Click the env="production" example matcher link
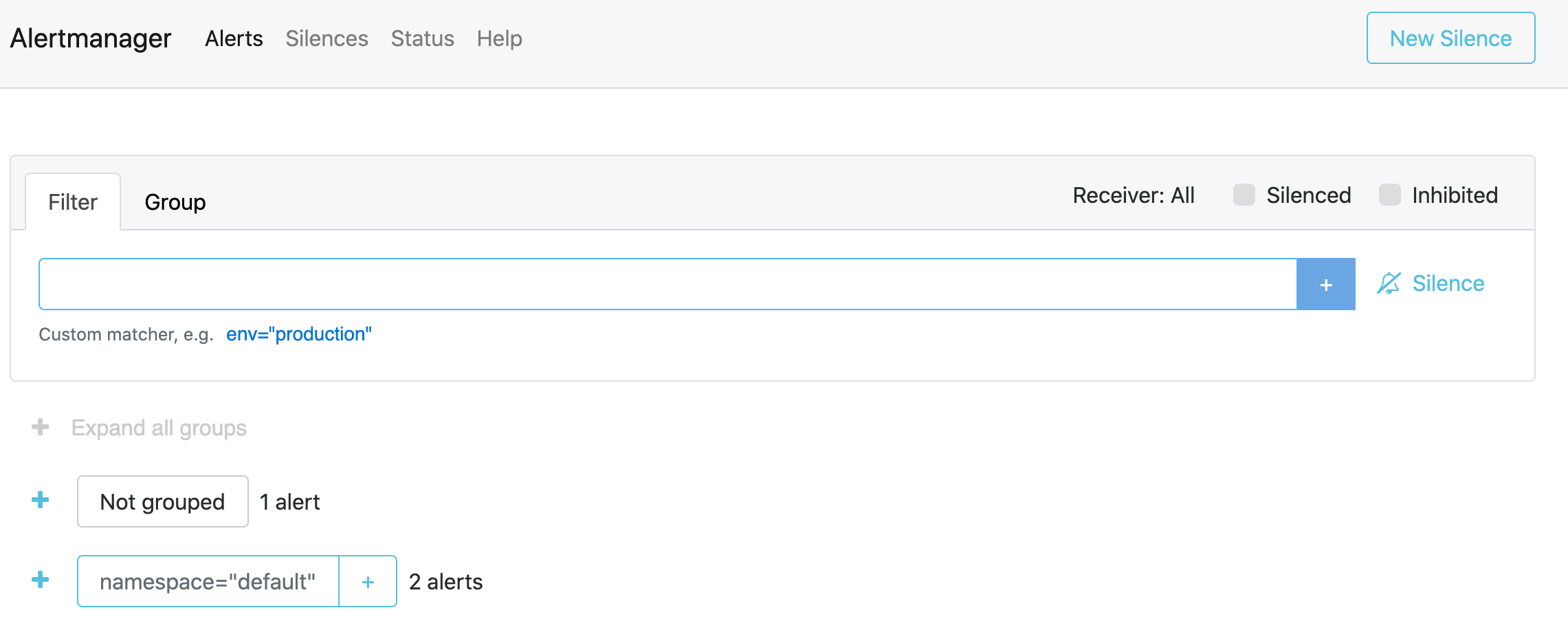The width and height of the screenshot is (1568, 630). click(299, 334)
